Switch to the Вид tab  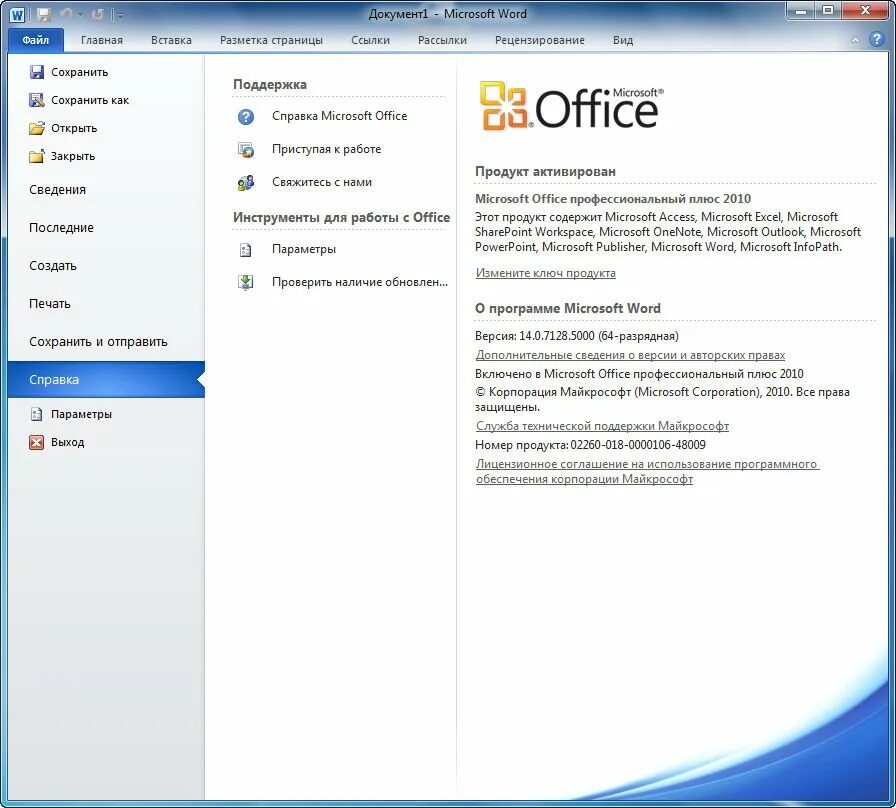[623, 40]
